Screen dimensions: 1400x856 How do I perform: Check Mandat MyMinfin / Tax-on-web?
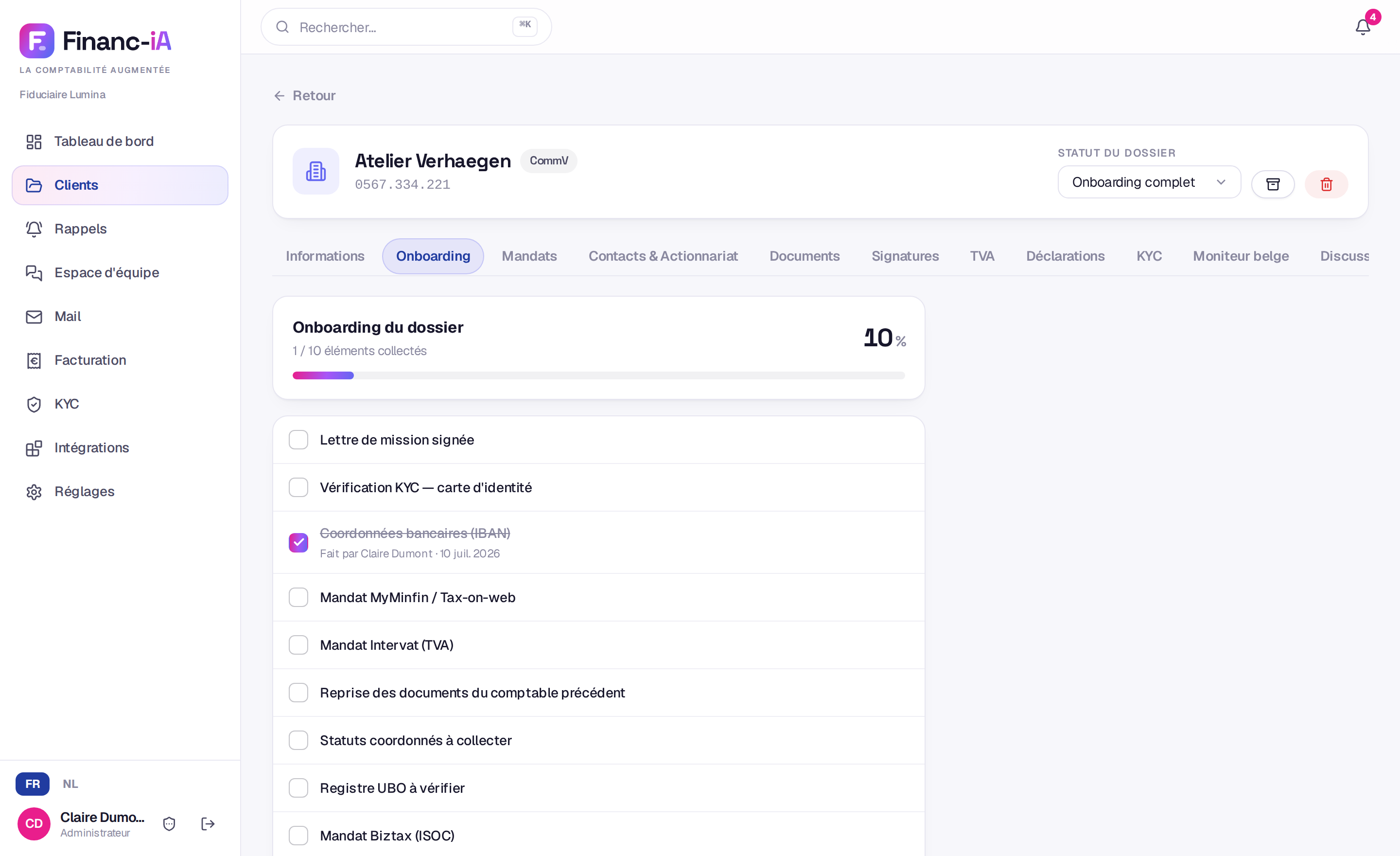(298, 597)
